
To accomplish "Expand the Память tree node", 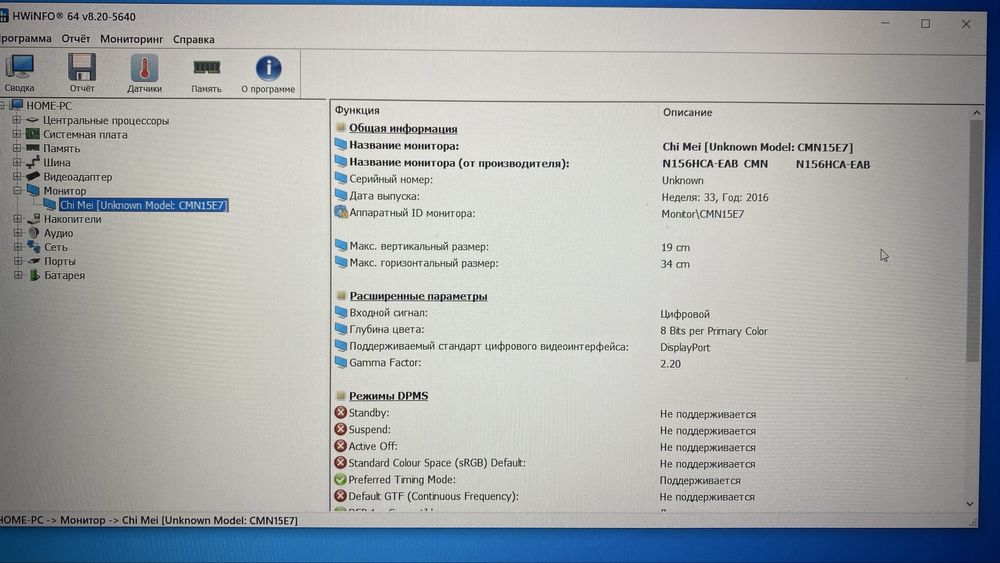I will pyautogui.click(x=17, y=148).
